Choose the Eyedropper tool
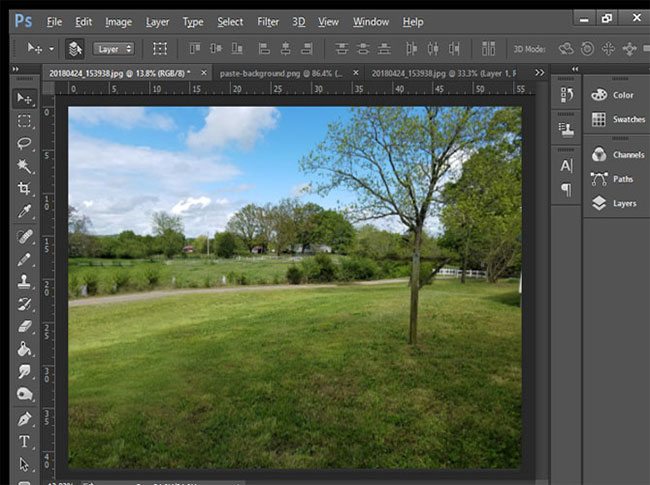 24,211
